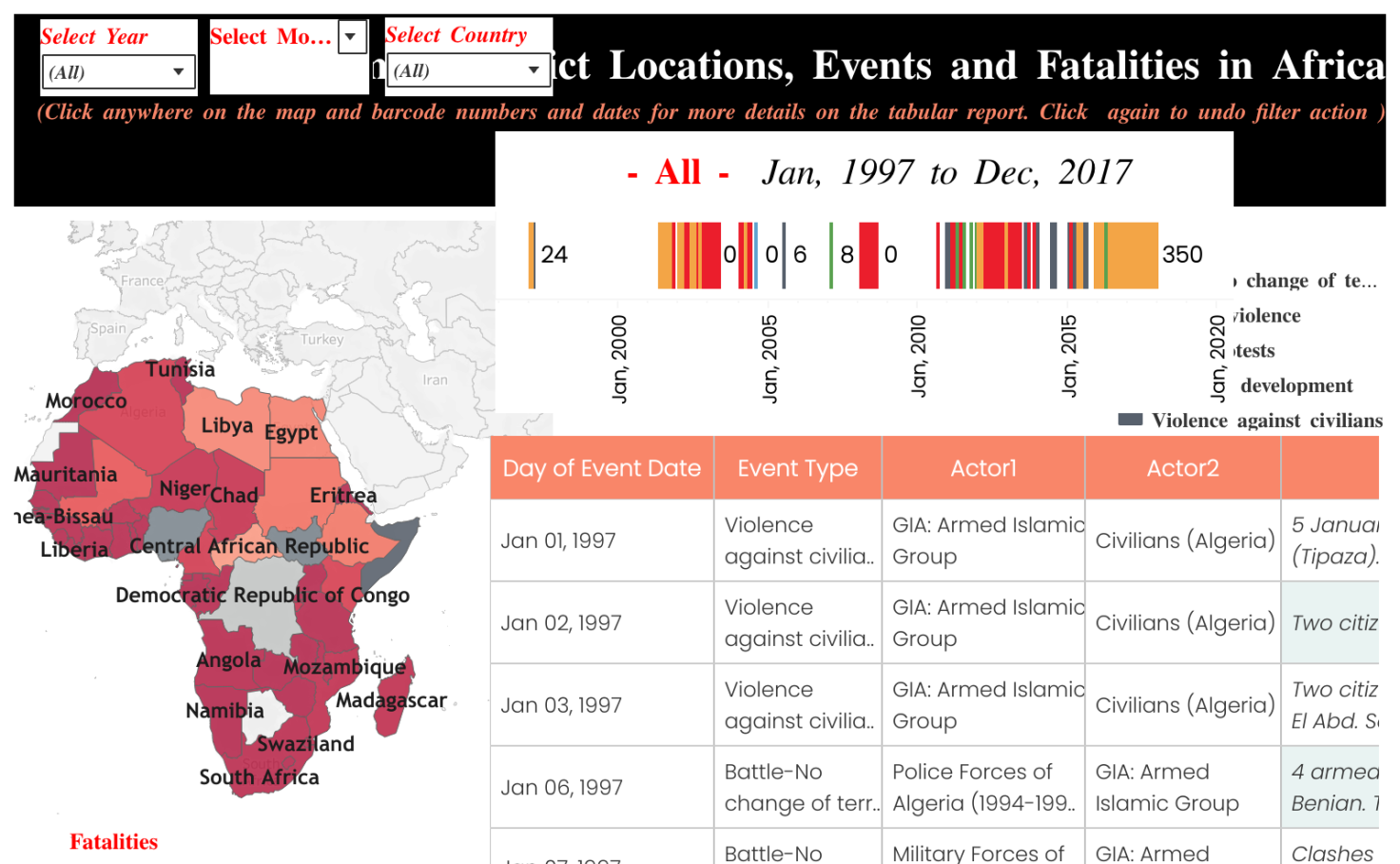Open the Select Year dropdown
Image resolution: width=1400 pixels, height=864 pixels.
click(x=118, y=72)
